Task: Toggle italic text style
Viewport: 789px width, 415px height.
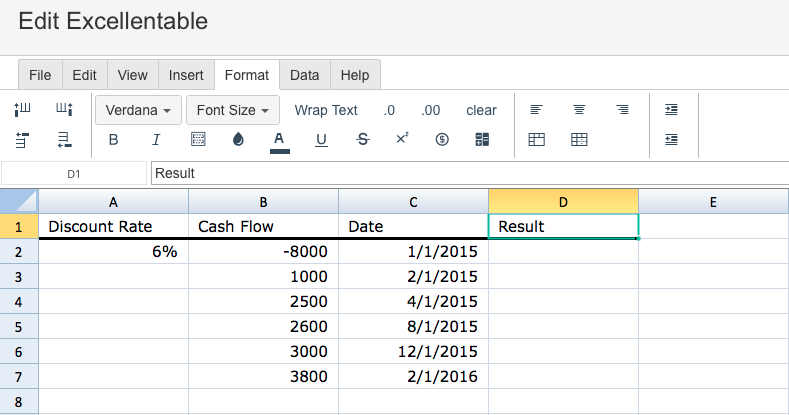Action: coord(155,140)
